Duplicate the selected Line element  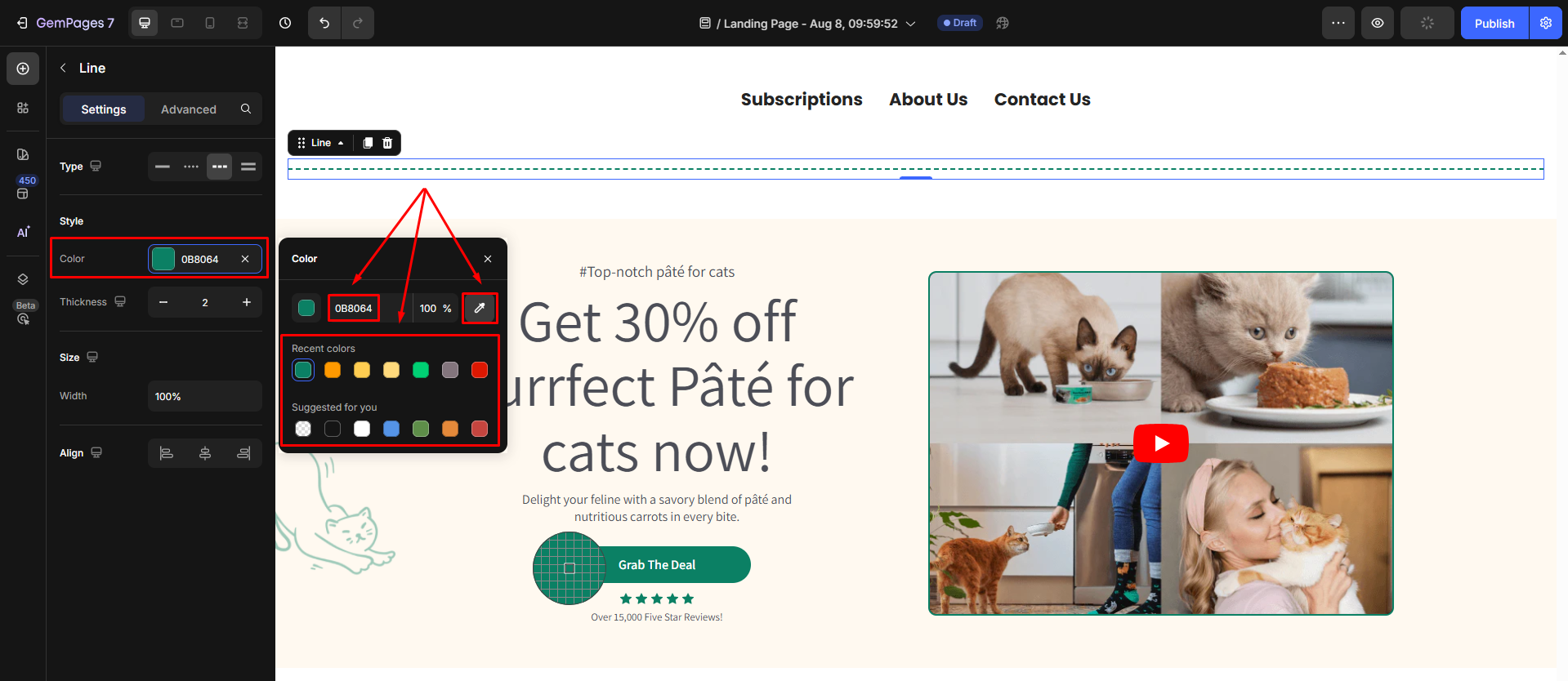click(368, 143)
